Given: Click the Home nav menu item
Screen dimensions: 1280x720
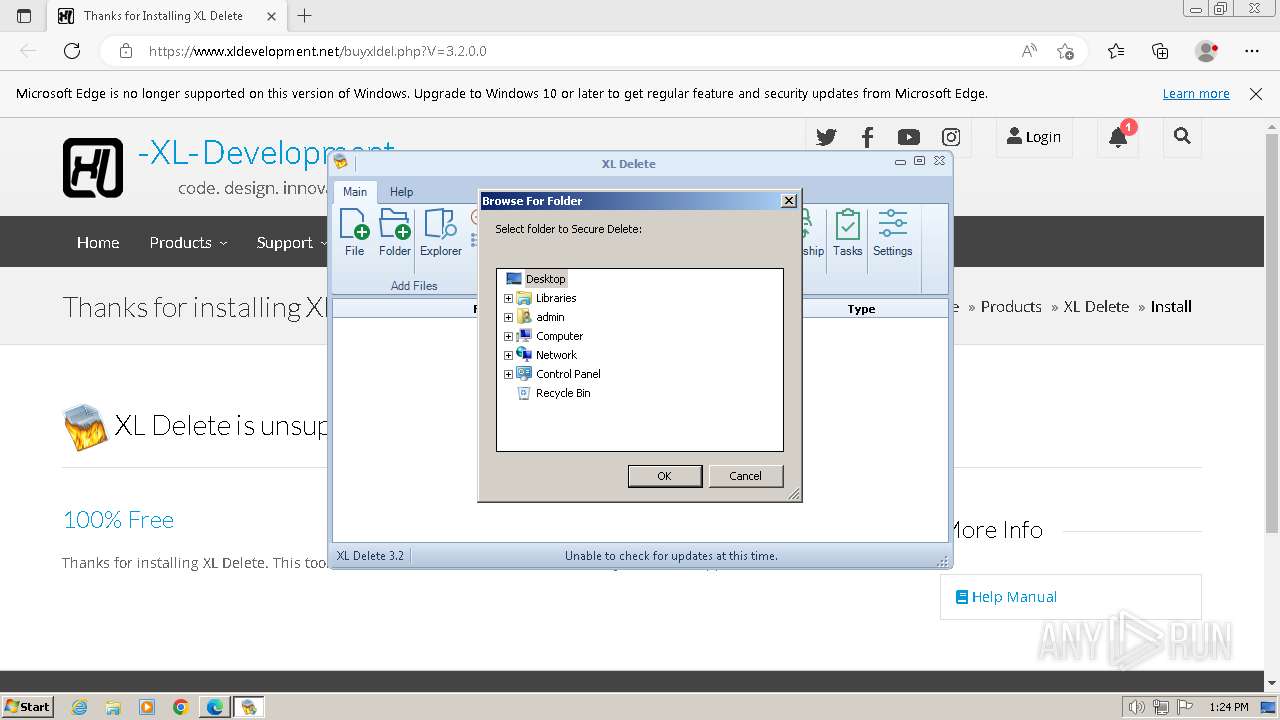Looking at the screenshot, I should pos(98,242).
